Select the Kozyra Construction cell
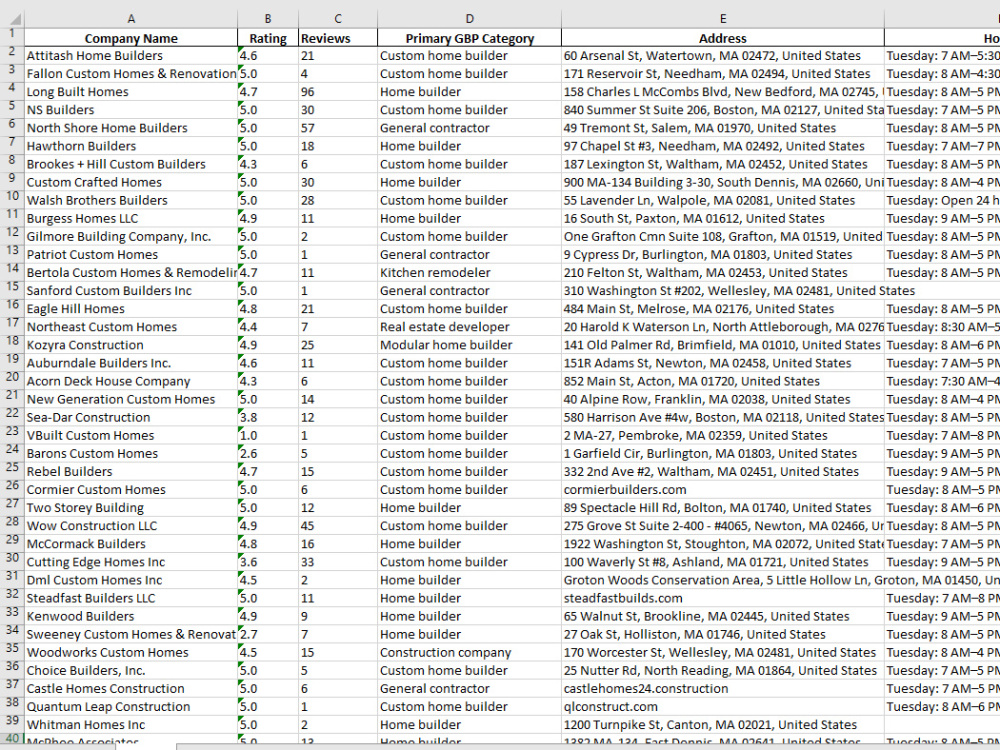The height and width of the screenshot is (750, 1000). click(131, 344)
